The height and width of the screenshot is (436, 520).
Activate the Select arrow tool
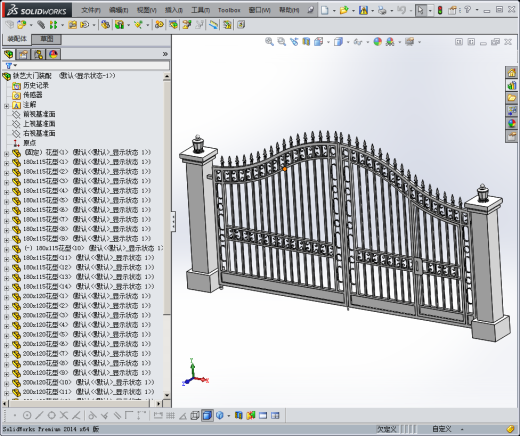click(421, 10)
